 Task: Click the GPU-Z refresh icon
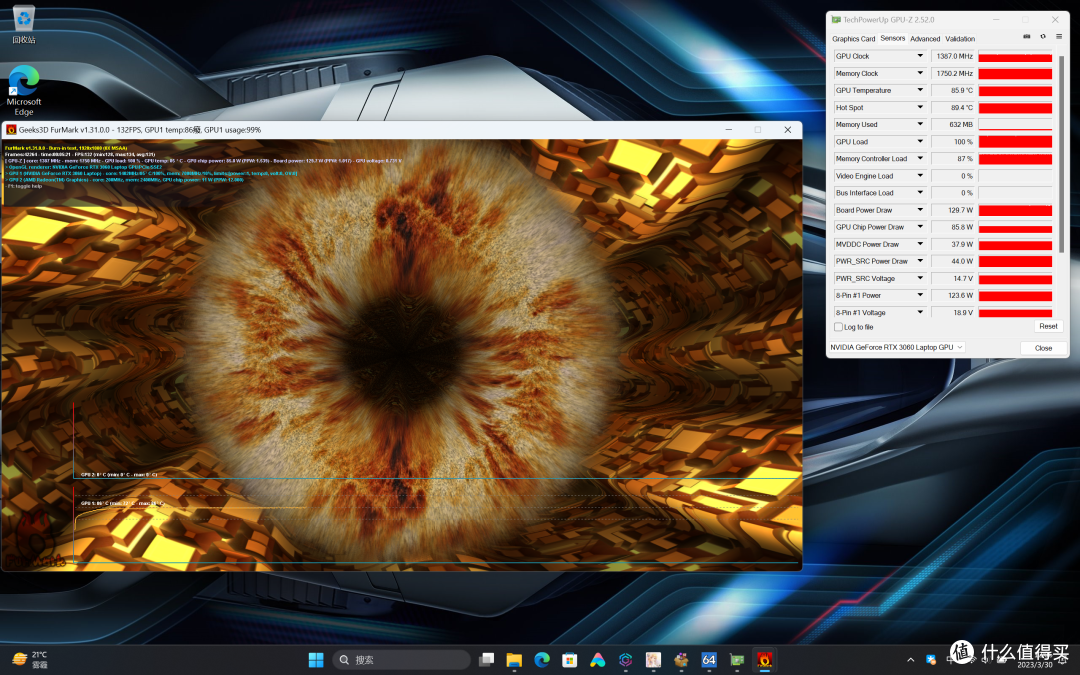click(1043, 37)
